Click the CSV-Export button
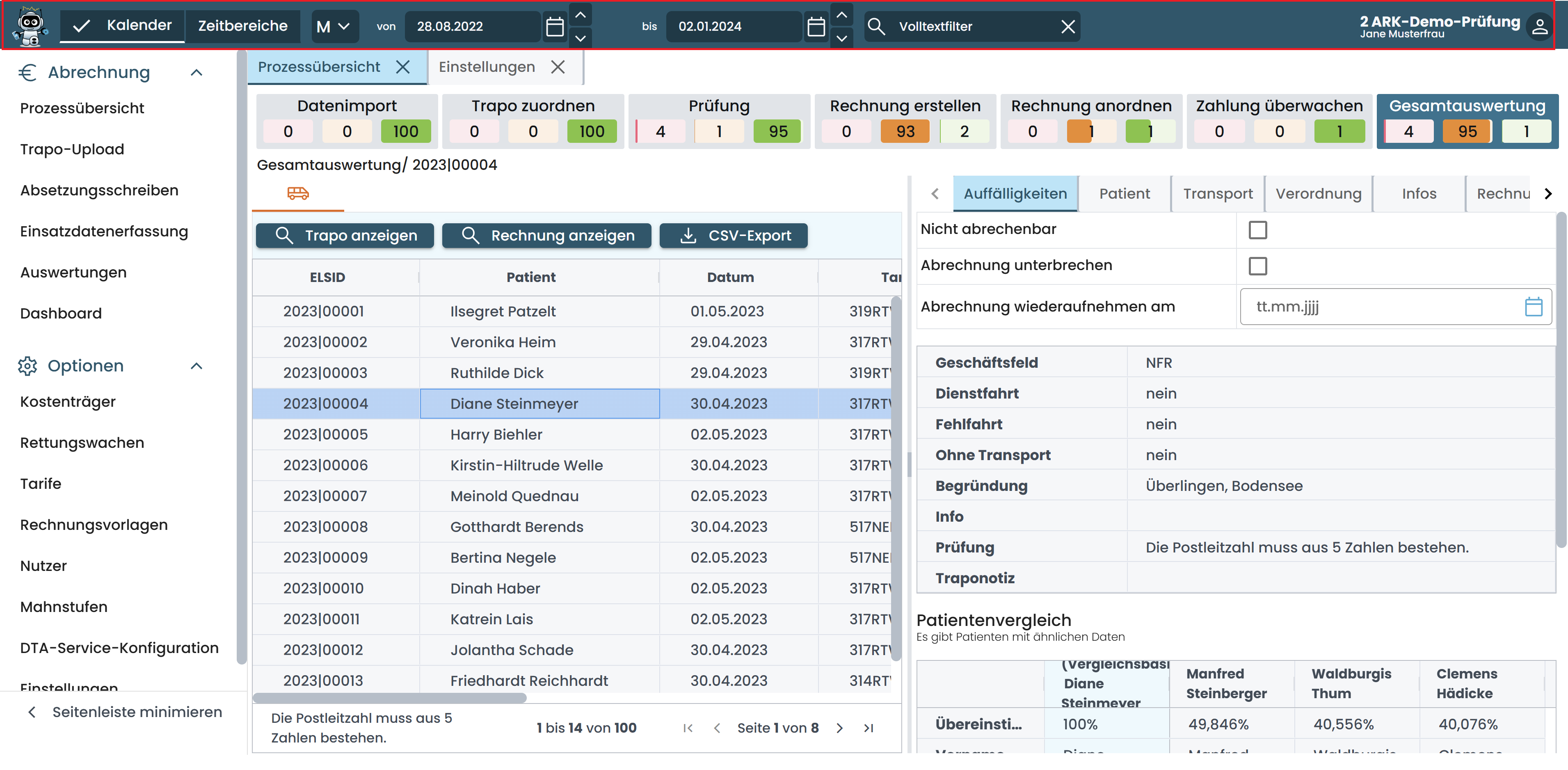1568x770 pixels. [x=734, y=236]
